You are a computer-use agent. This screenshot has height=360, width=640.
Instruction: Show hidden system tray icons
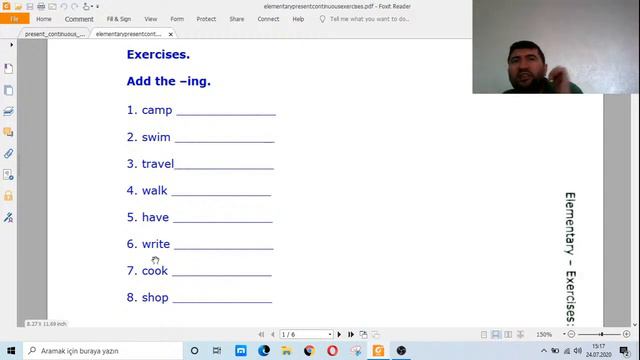click(x=544, y=351)
